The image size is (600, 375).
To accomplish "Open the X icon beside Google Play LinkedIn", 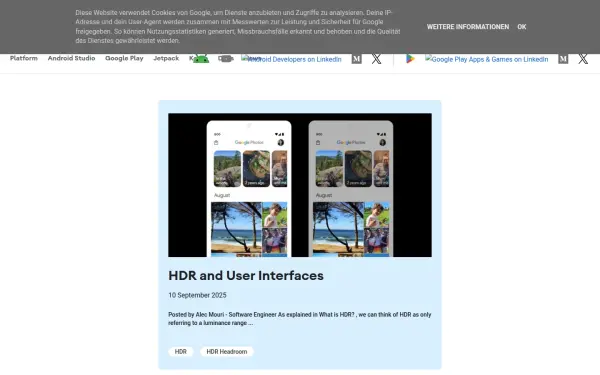I will click(x=583, y=59).
